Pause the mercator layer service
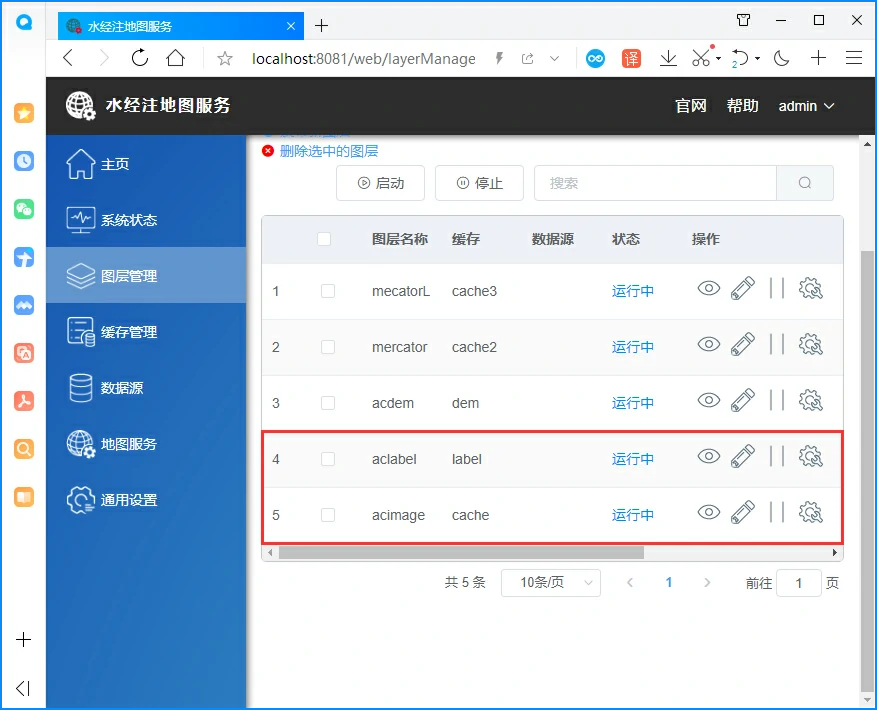Image resolution: width=877 pixels, height=710 pixels. 777,345
